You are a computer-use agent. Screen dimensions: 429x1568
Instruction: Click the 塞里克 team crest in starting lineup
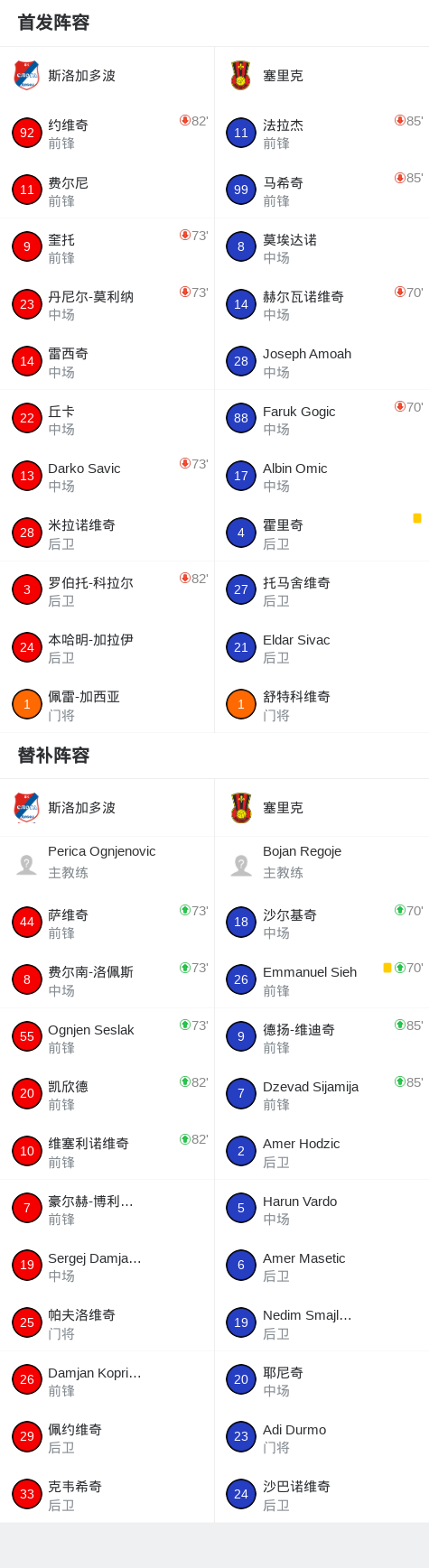click(x=240, y=76)
